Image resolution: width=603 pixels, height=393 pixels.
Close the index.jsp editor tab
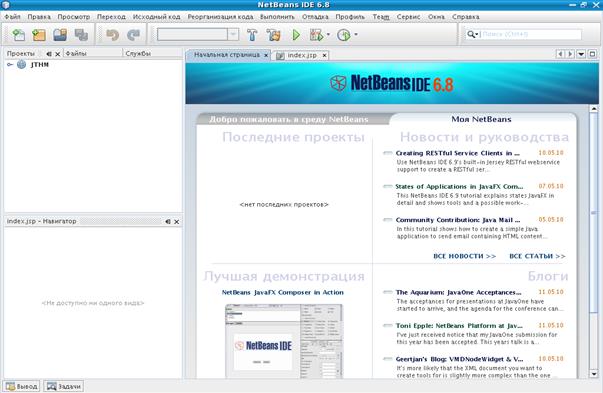(325, 55)
